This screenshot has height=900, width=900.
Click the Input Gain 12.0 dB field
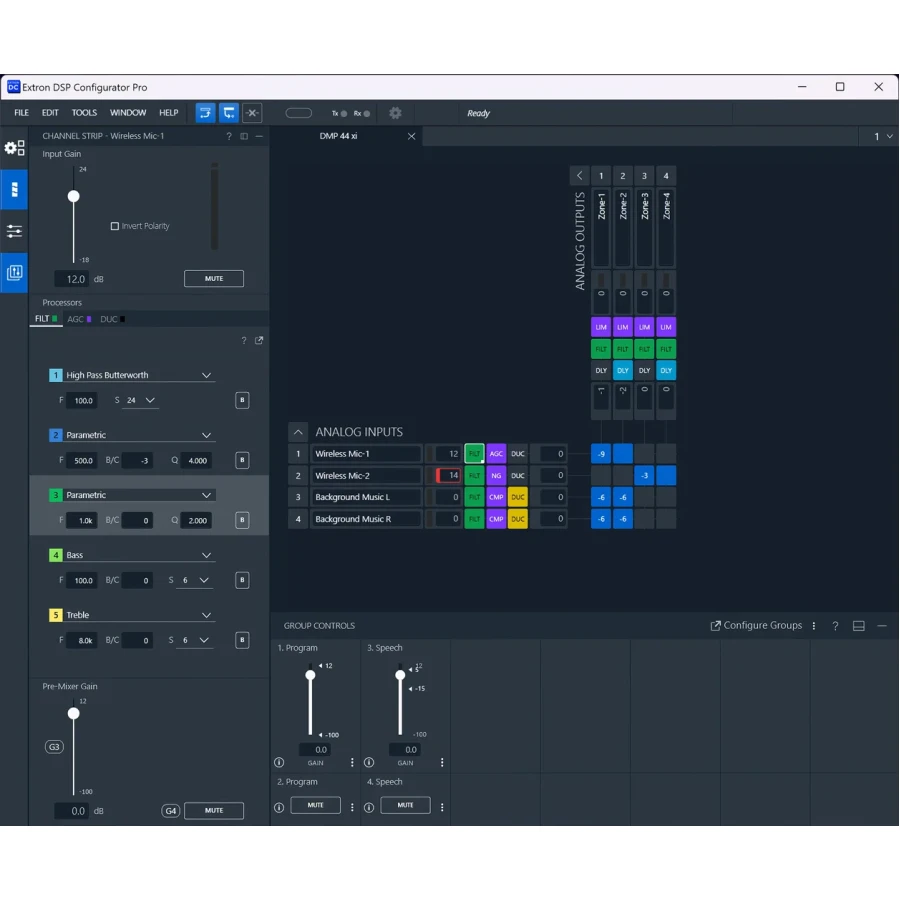pos(72,279)
